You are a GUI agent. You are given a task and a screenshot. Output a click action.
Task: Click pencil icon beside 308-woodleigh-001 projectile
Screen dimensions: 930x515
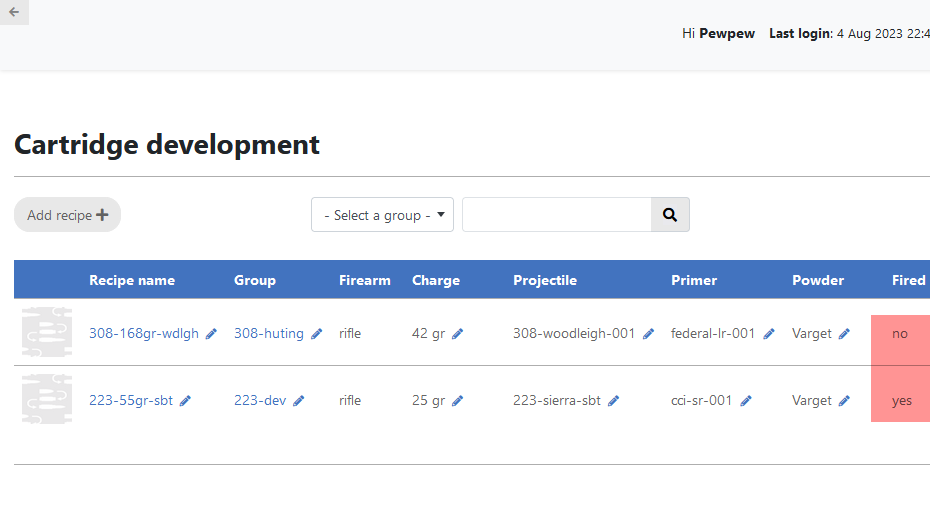click(648, 334)
